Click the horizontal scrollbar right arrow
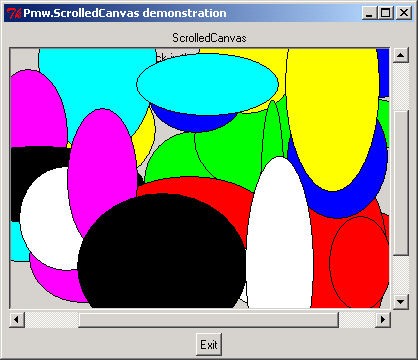 383,320
